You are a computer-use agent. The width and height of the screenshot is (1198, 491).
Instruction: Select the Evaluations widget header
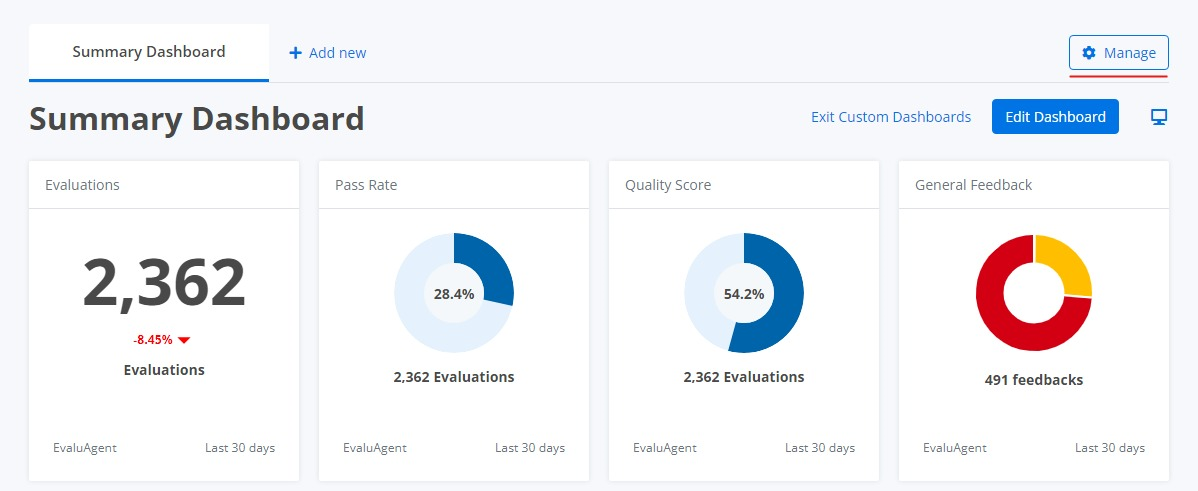(x=164, y=185)
